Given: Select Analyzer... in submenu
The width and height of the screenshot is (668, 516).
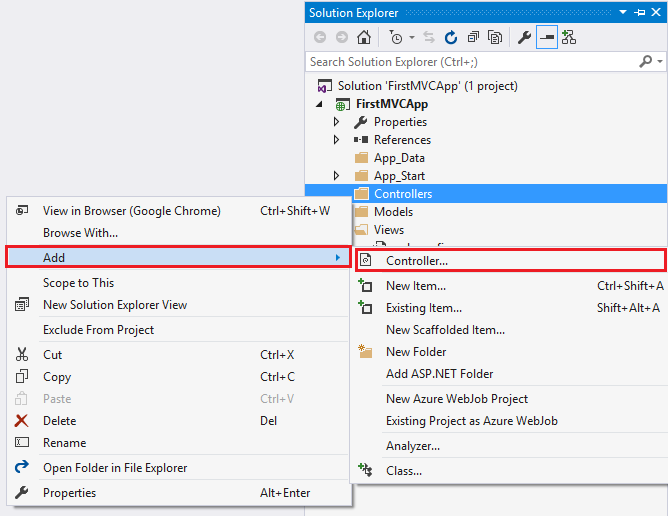Looking at the screenshot, I should (x=510, y=446).
